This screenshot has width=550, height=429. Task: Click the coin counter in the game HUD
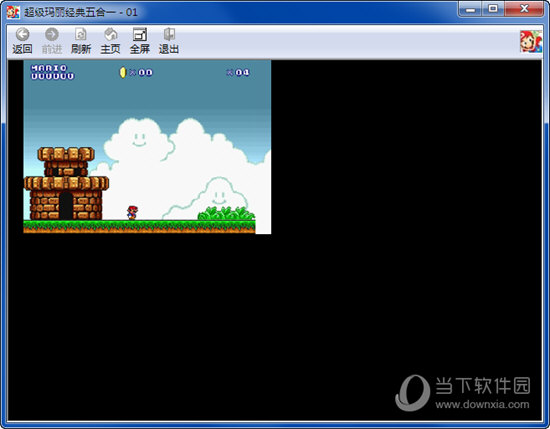tap(136, 73)
